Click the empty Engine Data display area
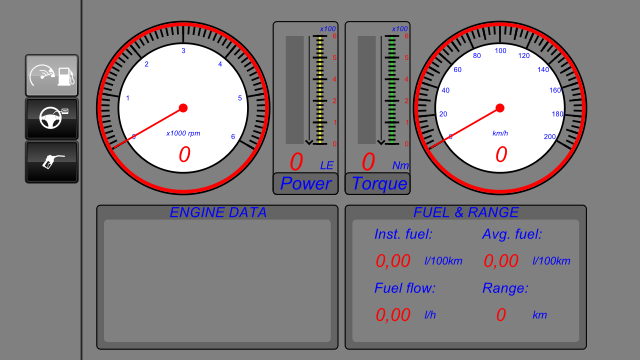 click(217, 281)
